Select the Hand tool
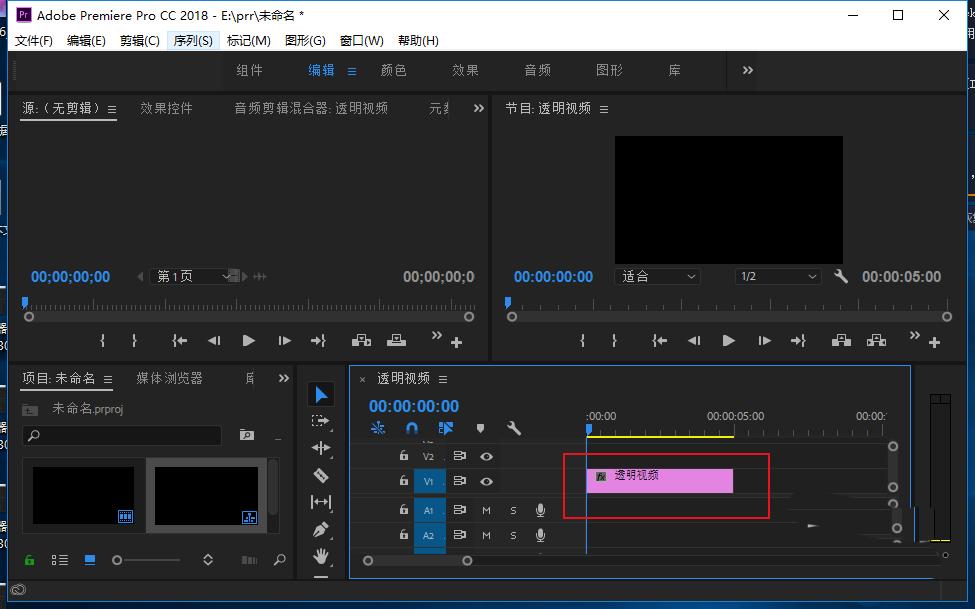975x609 pixels. 320,556
